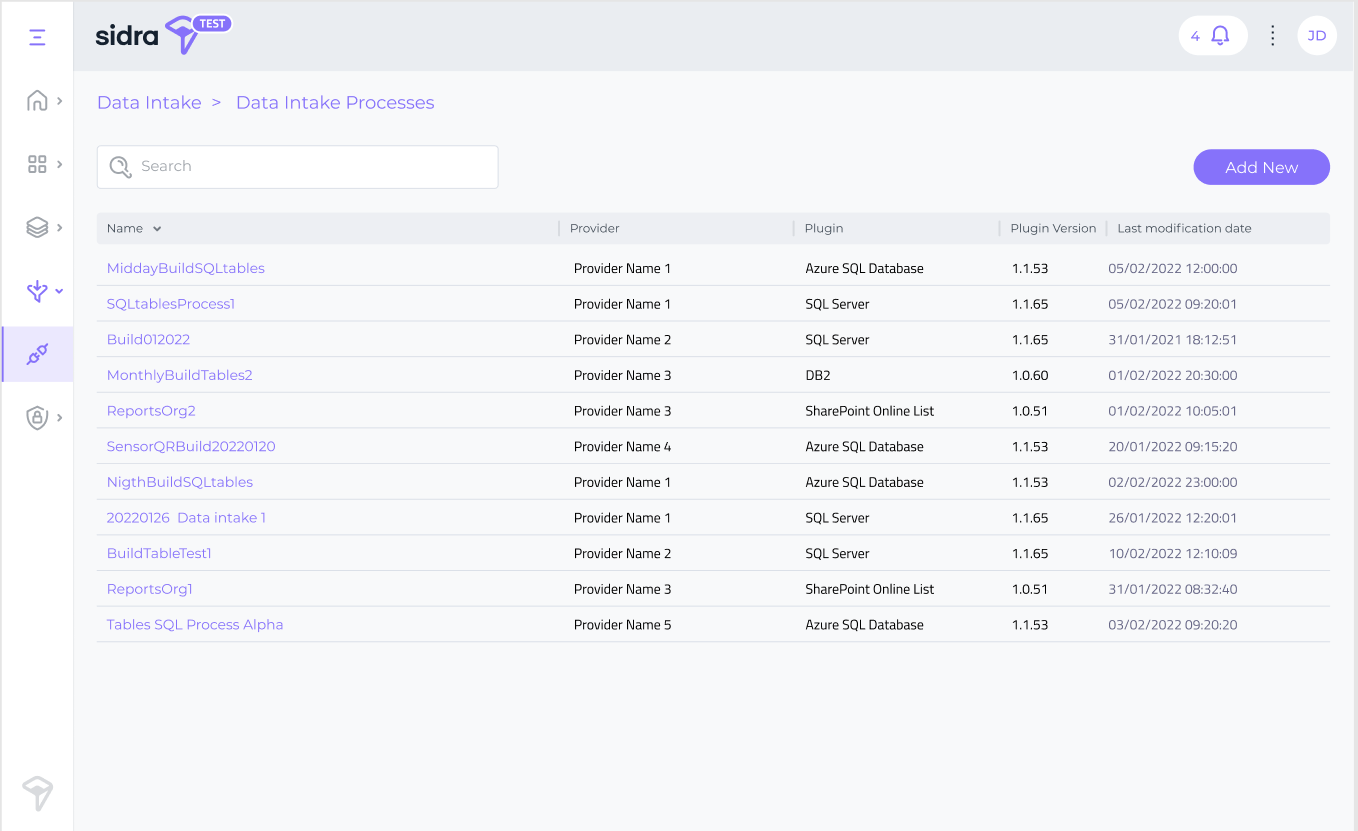
Task: Click the JD user avatar
Action: (x=1316, y=36)
